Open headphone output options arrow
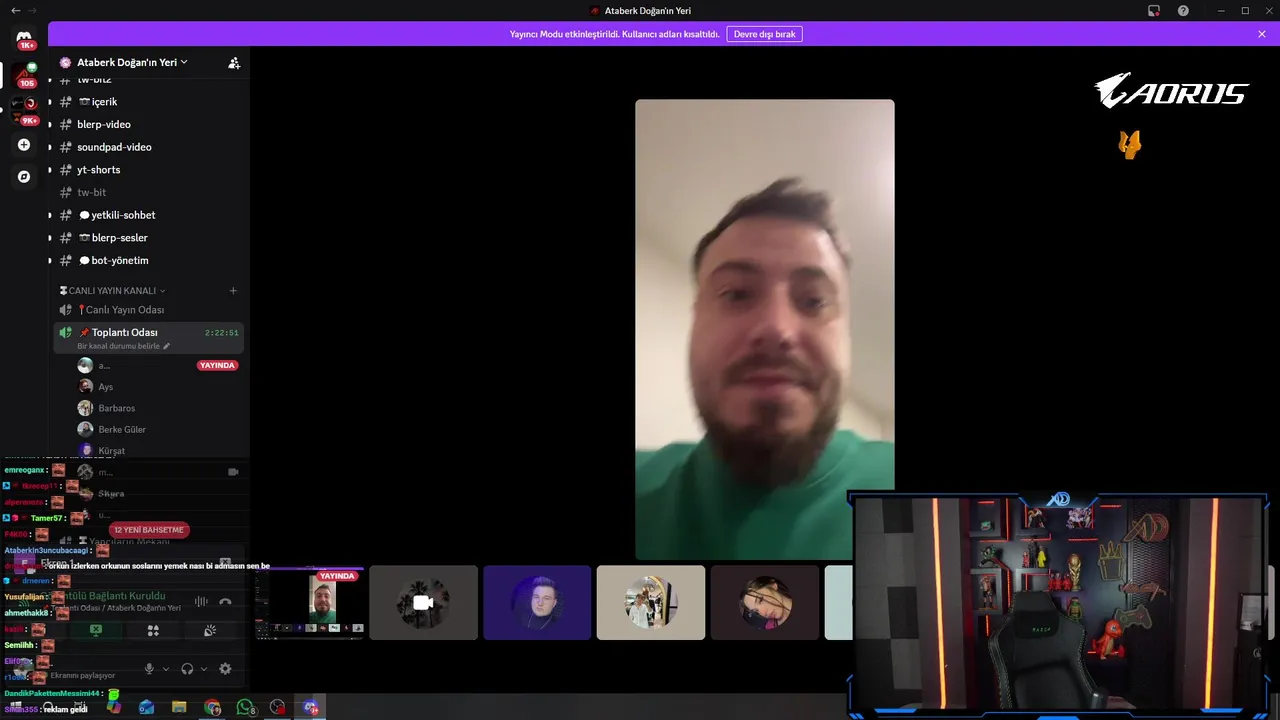 204,669
